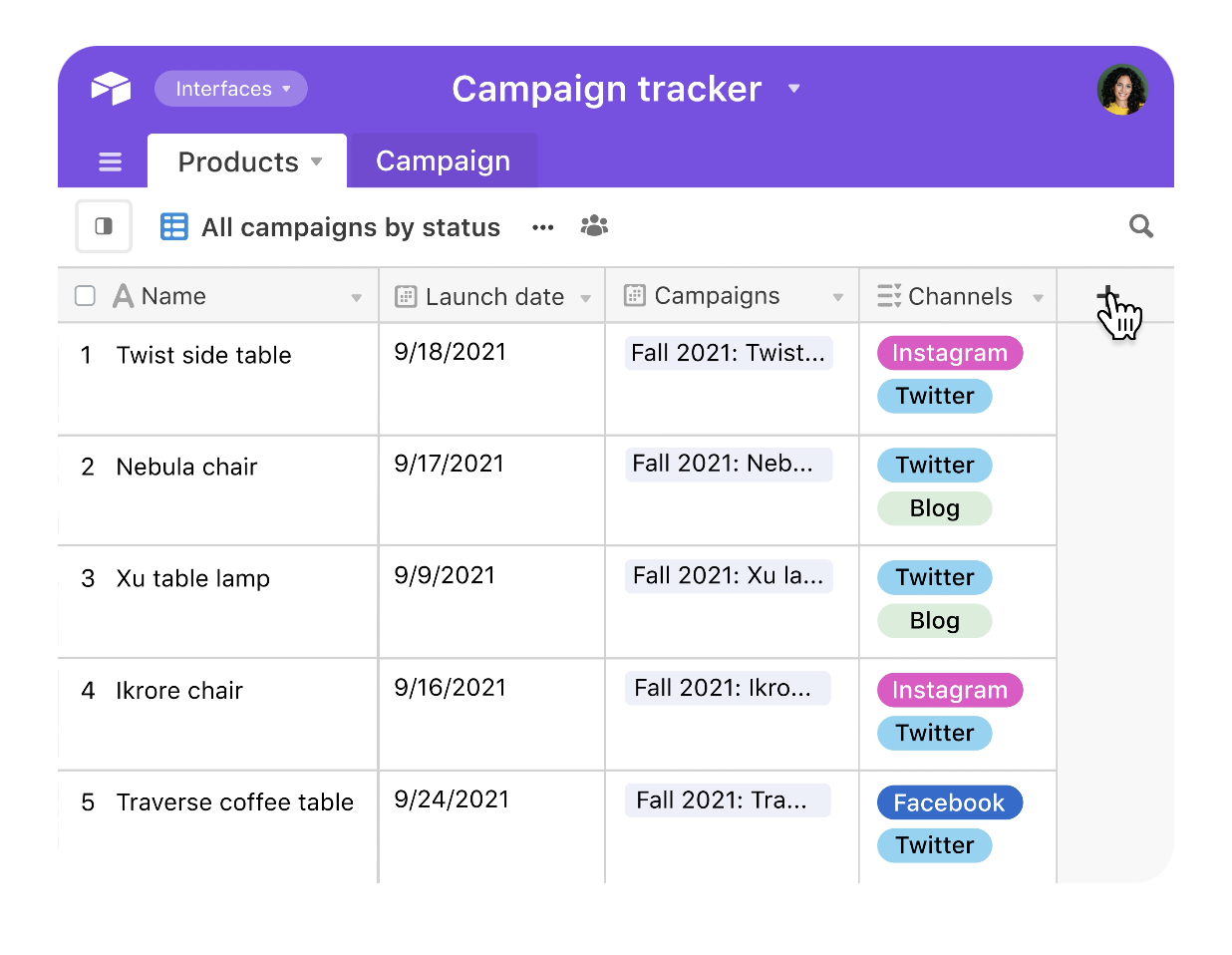Check the select all records checkbox
This screenshot has width=1232, height=955.
coord(86,296)
